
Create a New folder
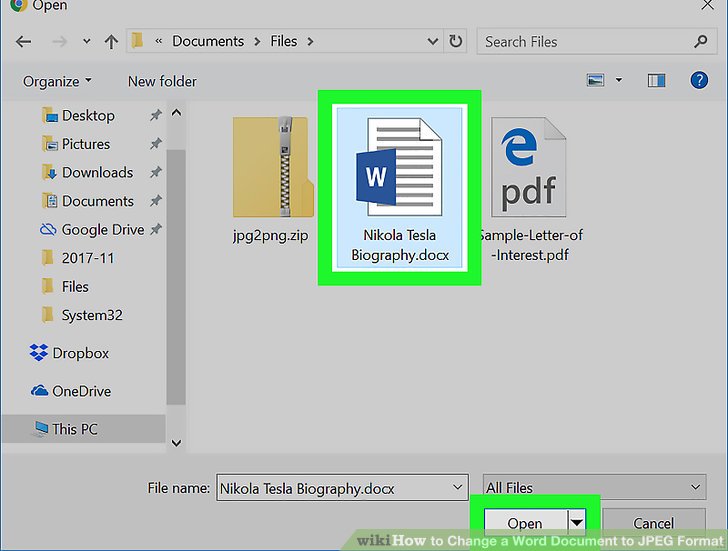pos(162,82)
